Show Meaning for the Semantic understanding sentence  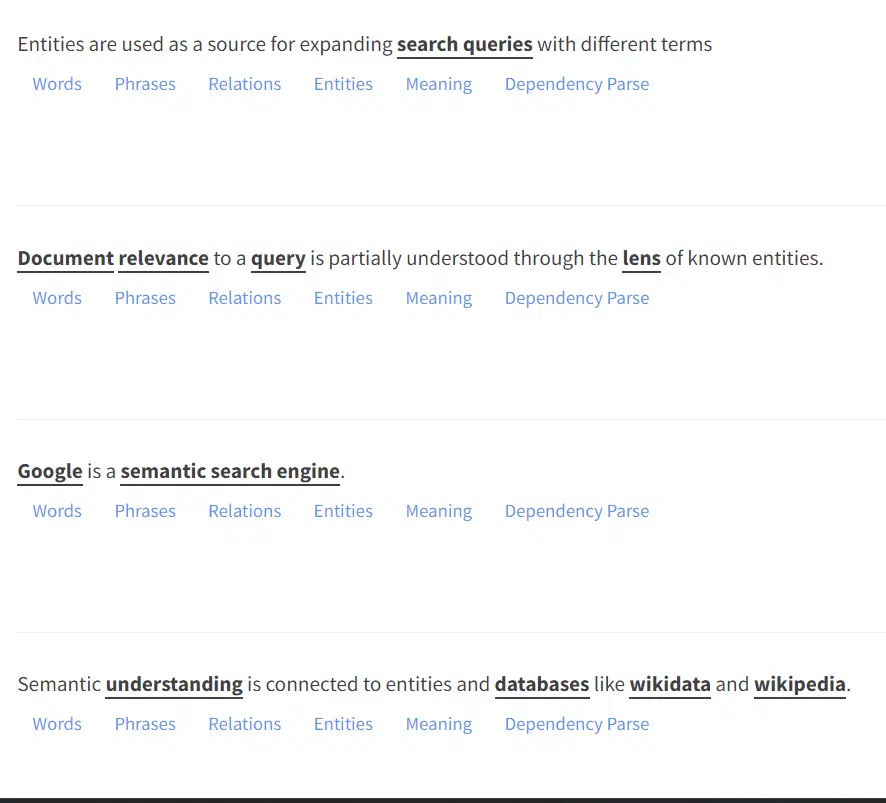438,724
